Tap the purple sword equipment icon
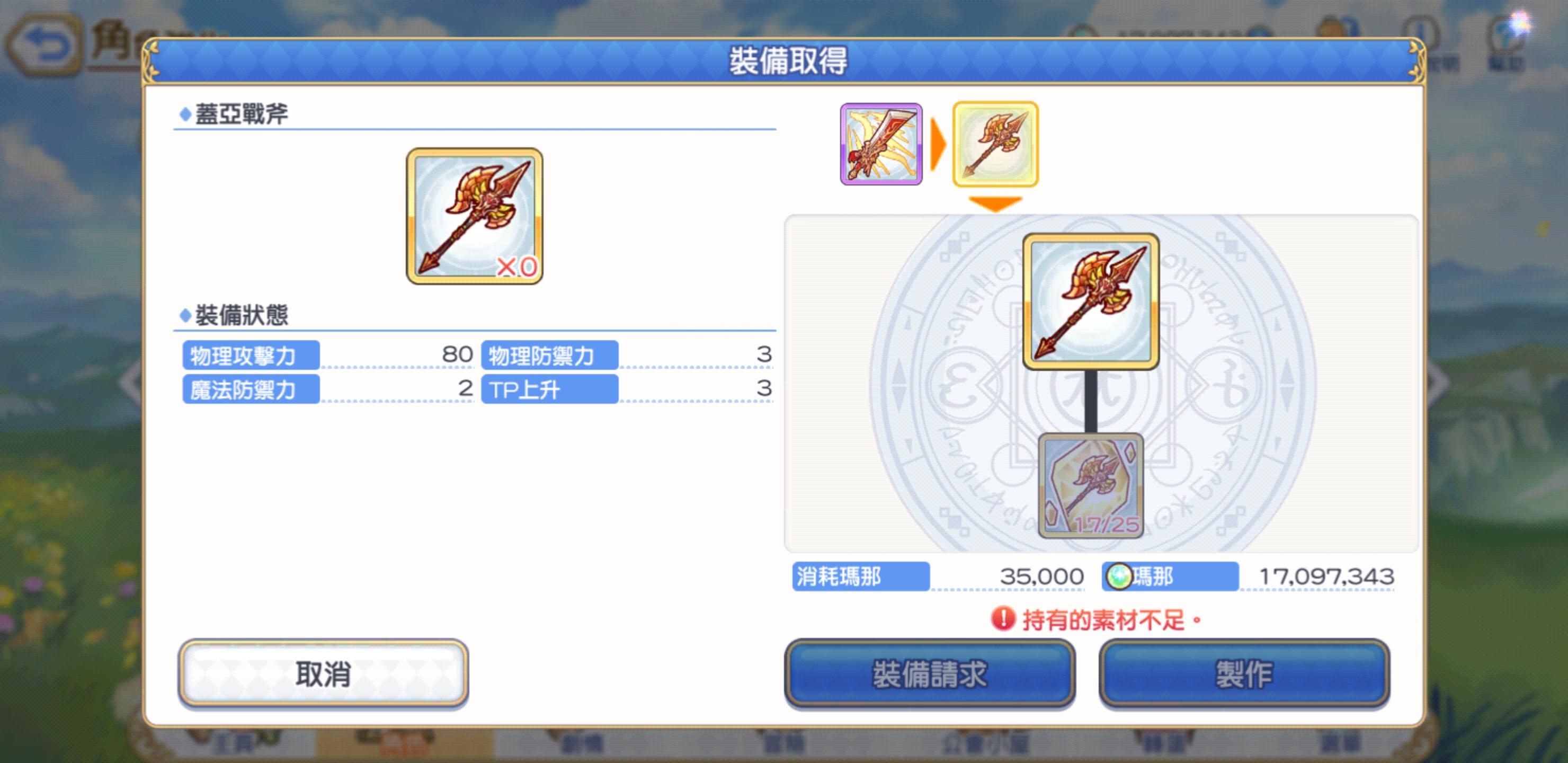The image size is (1568, 763). (881, 144)
